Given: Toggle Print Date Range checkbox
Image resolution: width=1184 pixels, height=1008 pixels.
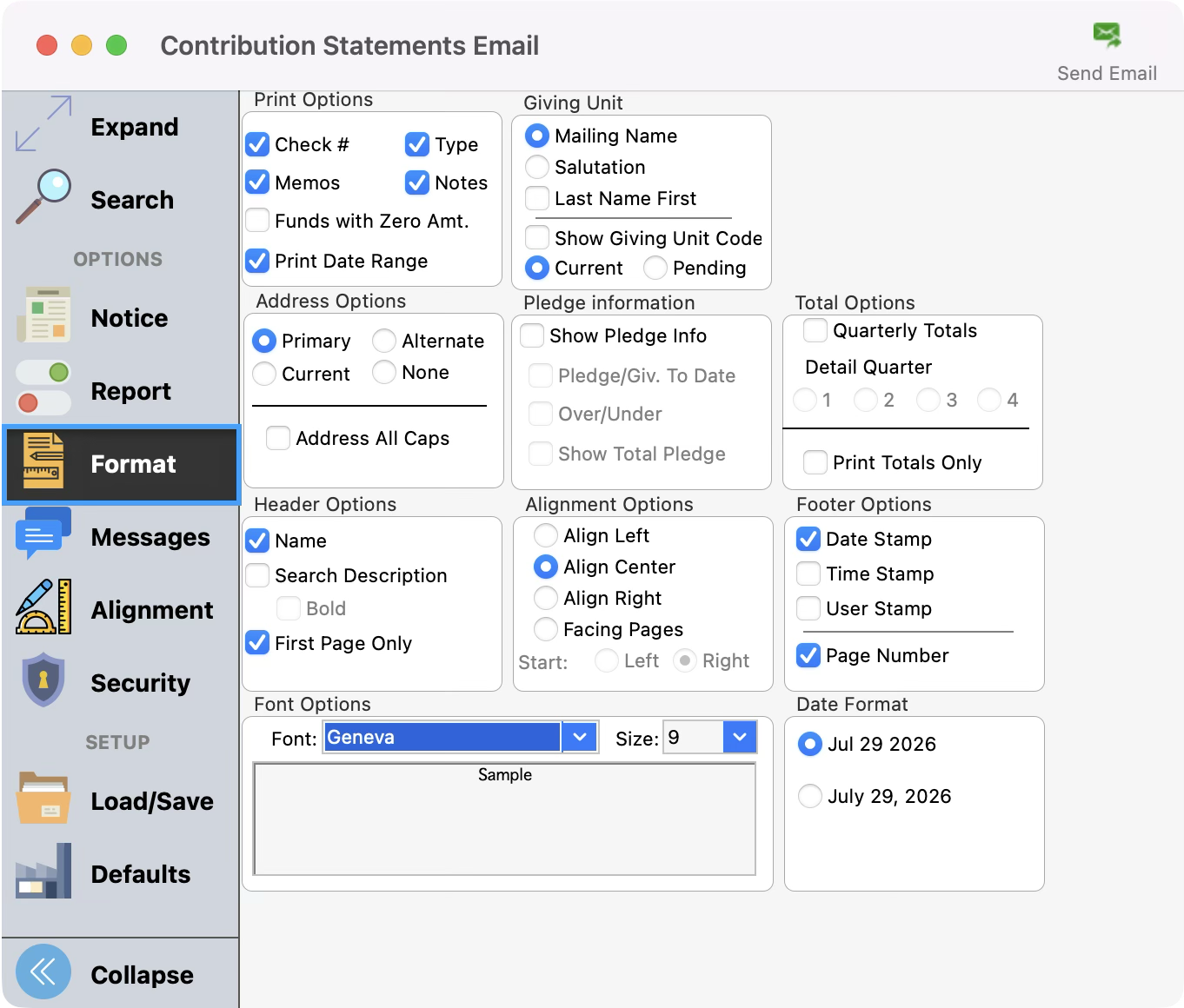Looking at the screenshot, I should tap(257, 261).
